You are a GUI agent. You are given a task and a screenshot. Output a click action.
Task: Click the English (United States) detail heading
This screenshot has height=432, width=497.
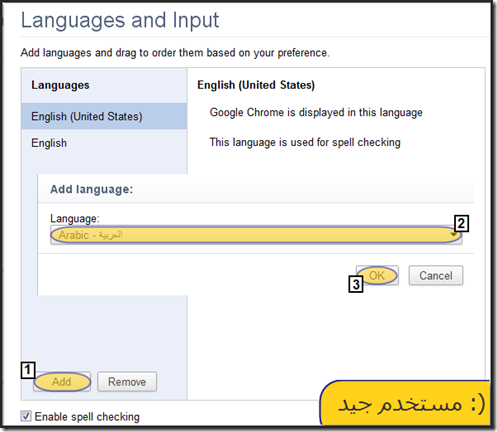point(256,85)
